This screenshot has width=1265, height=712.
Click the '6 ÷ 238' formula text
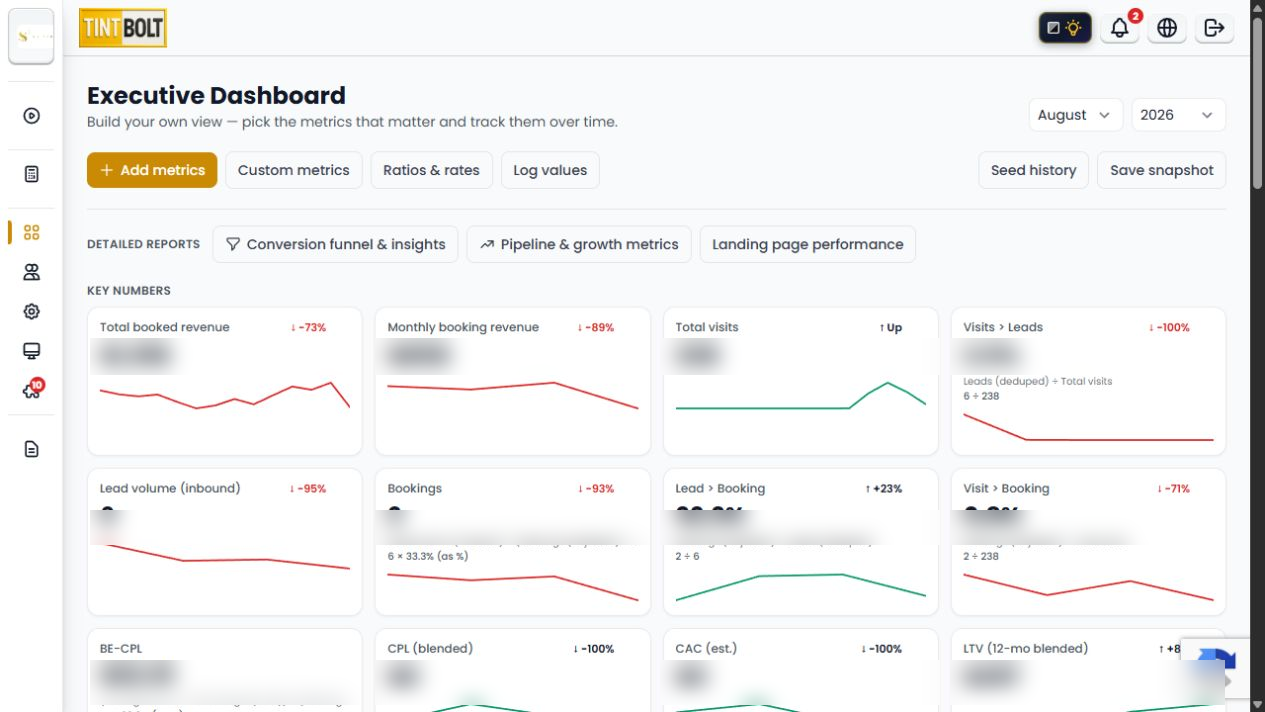pos(981,396)
